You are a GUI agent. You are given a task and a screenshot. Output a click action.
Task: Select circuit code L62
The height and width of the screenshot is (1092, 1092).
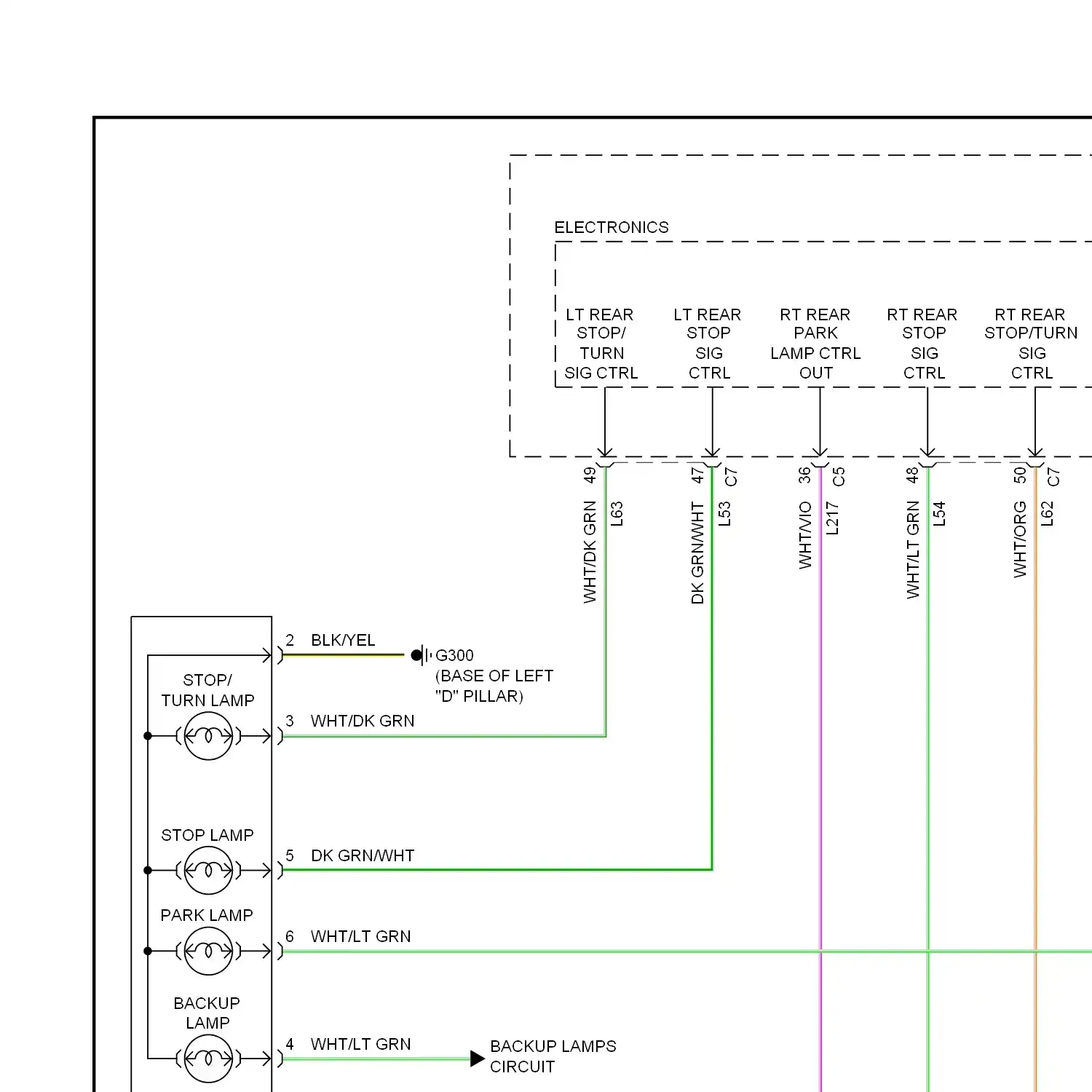[1047, 514]
